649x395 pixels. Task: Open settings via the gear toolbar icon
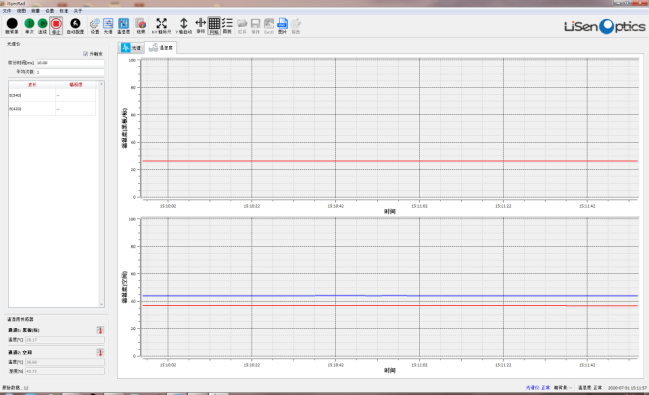pyautogui.click(x=95, y=26)
